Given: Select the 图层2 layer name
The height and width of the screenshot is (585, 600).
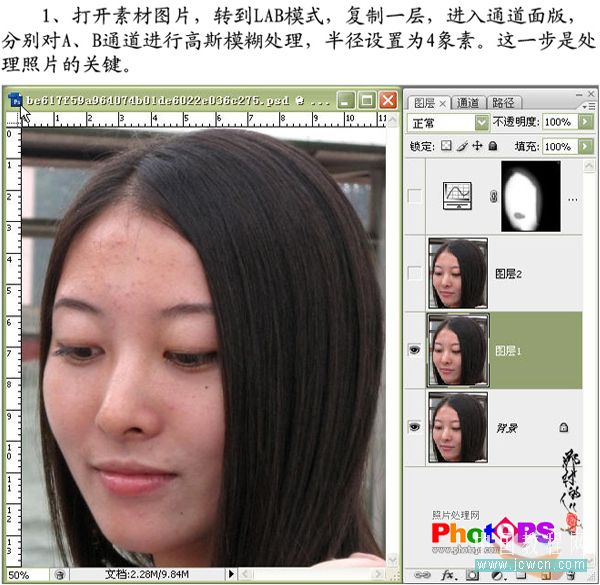Looking at the screenshot, I should coord(508,274).
